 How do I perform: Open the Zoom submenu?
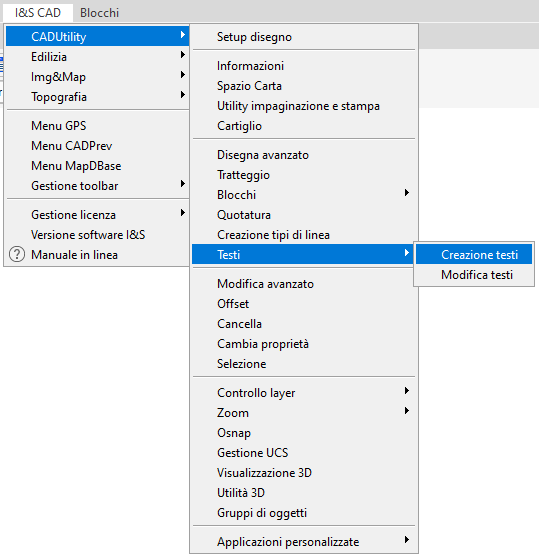click(x=304, y=412)
